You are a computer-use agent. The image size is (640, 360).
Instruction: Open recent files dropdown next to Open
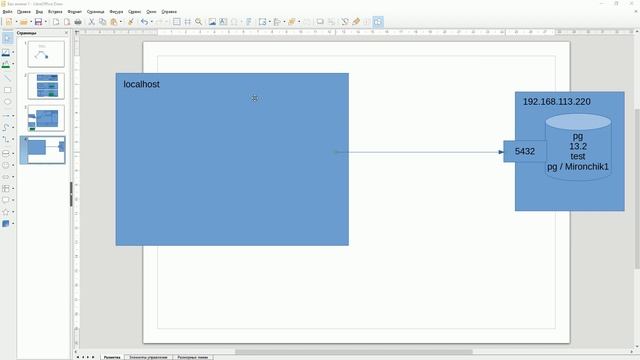coord(31,22)
